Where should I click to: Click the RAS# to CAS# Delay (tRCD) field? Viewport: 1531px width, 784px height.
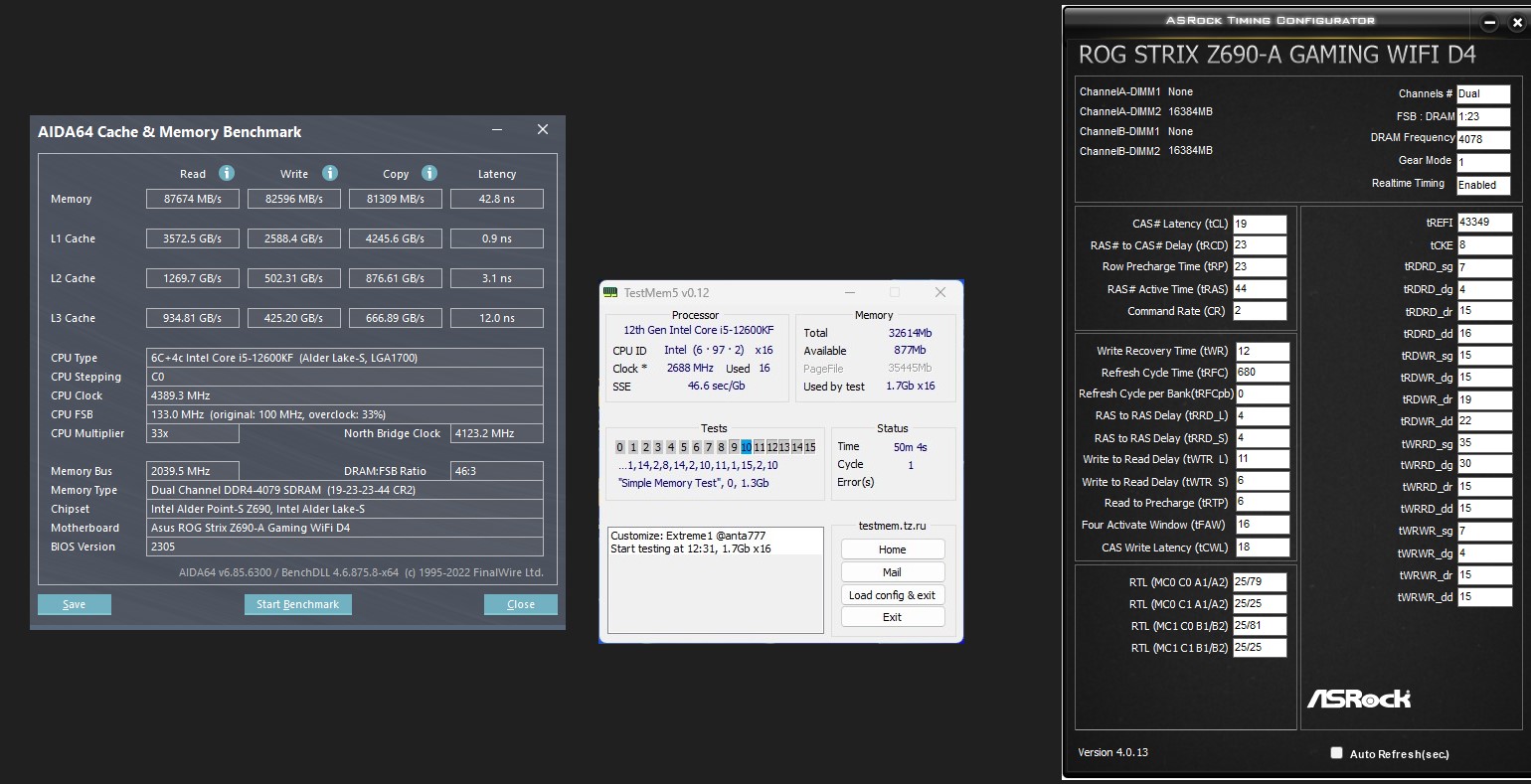(x=1261, y=245)
